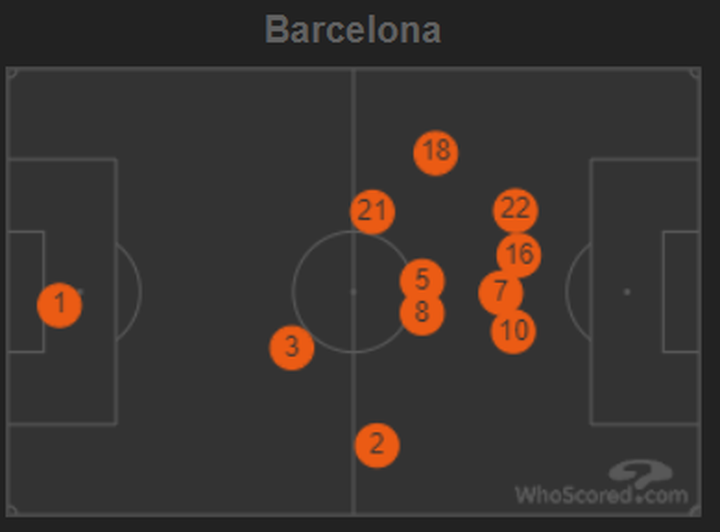Open the WhoScored.com watermark logo
Screen dimensions: 720x532
[602, 484]
